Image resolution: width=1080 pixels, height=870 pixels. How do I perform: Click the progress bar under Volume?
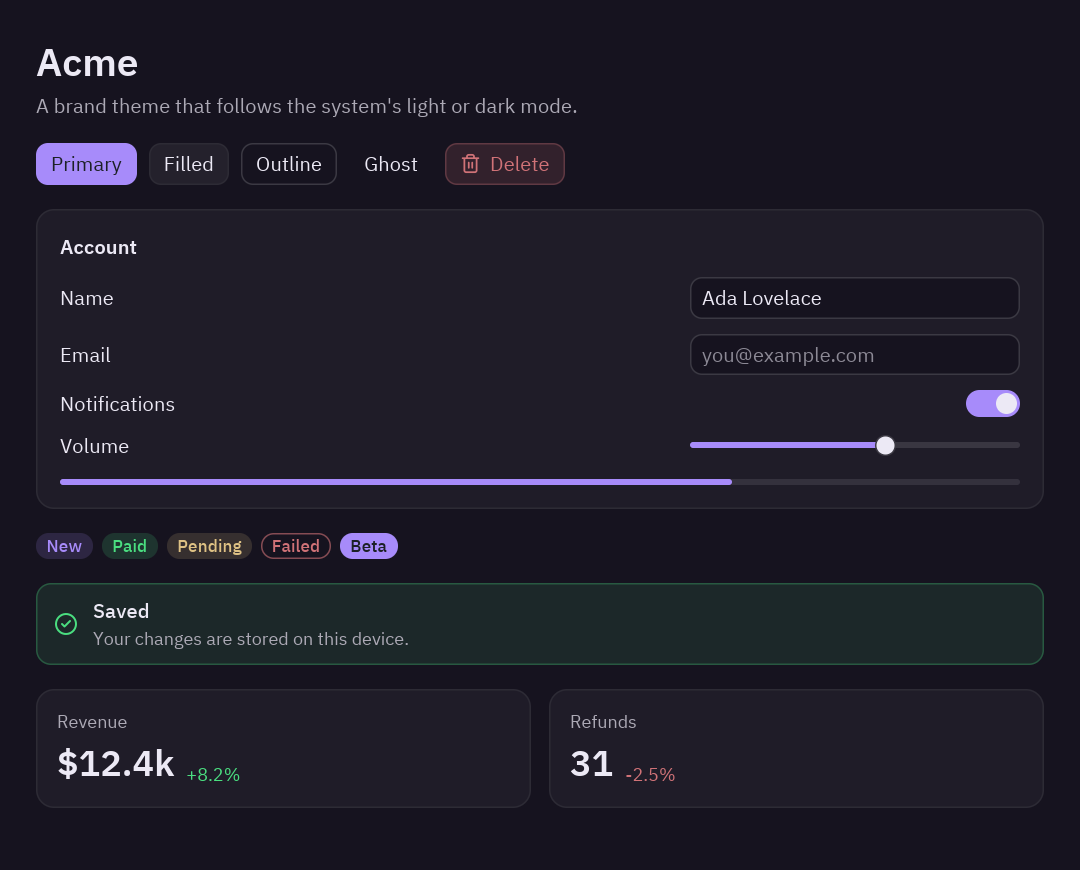tap(540, 482)
